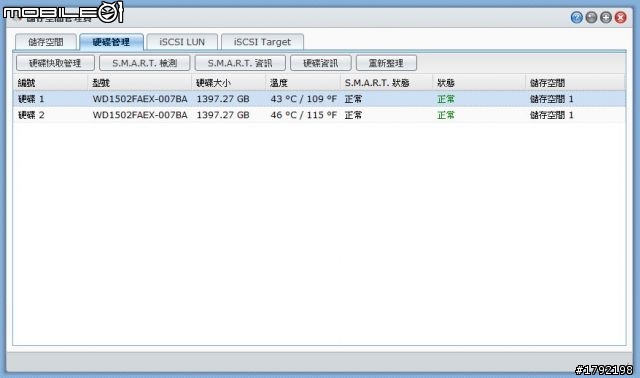Image resolution: width=640 pixels, height=378 pixels.
Task: Maximize the storage manager window
Action: coord(606,17)
